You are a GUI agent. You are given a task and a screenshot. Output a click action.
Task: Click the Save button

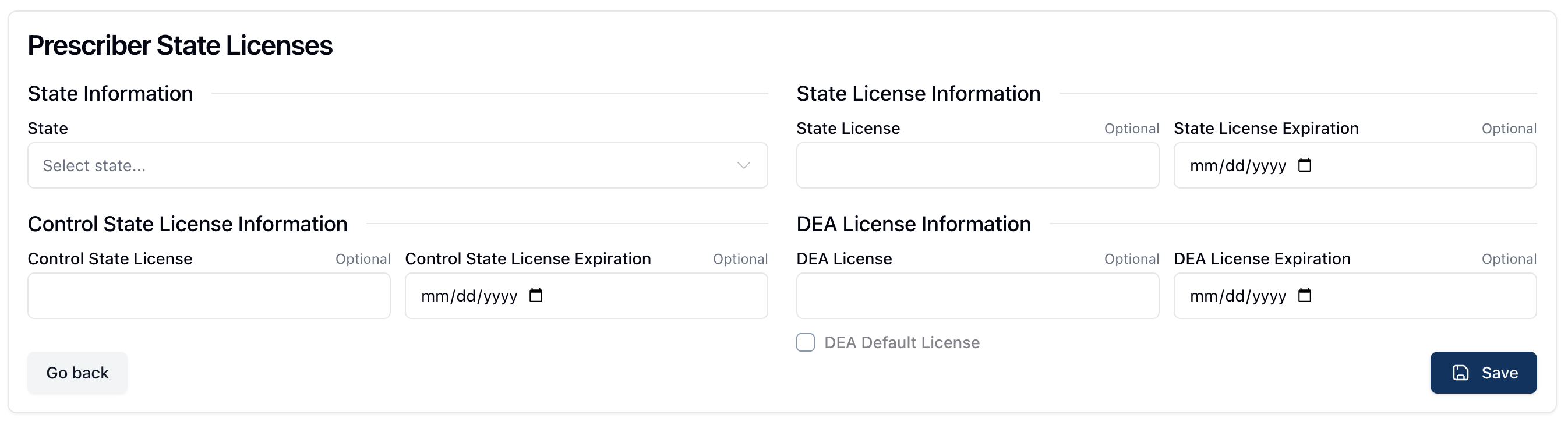(1483, 373)
